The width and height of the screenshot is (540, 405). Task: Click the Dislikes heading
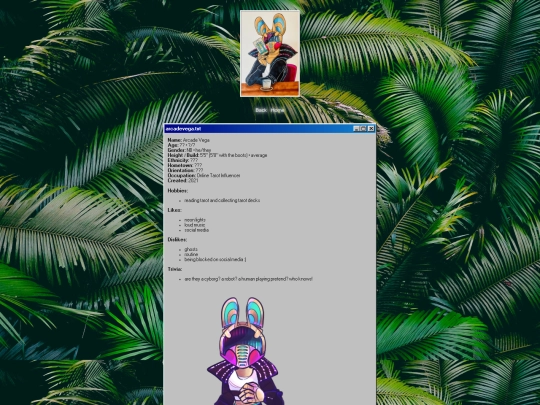(x=177, y=239)
